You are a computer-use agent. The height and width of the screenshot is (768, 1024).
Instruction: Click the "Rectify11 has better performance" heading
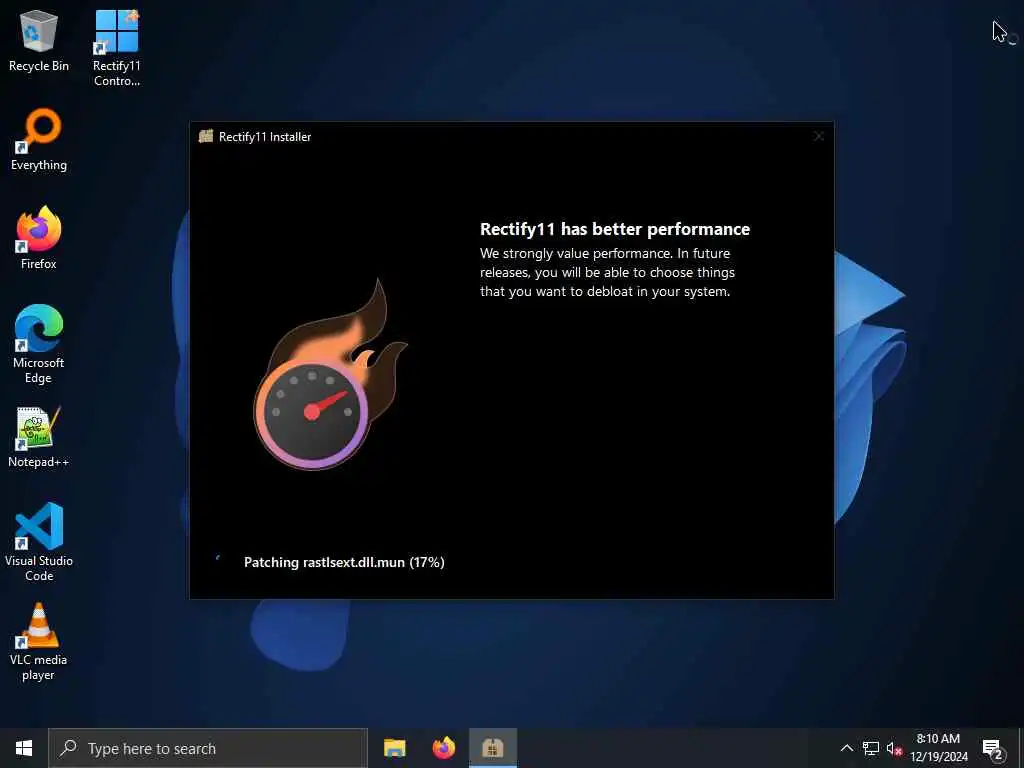point(615,229)
